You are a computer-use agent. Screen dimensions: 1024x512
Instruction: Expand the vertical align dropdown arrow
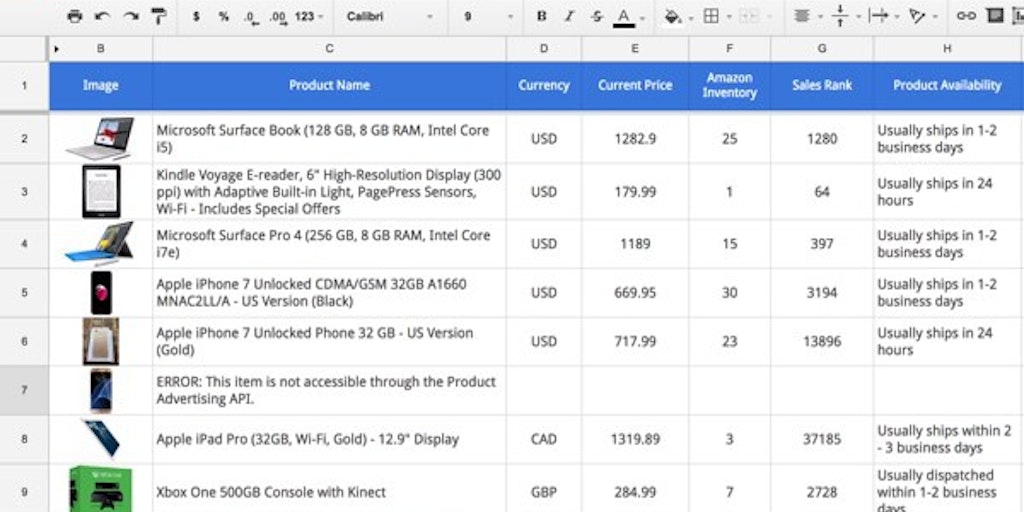(858, 17)
